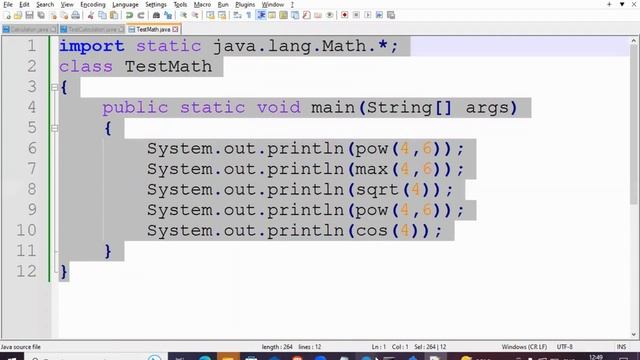Open the user defined language icon

click(272, 15)
